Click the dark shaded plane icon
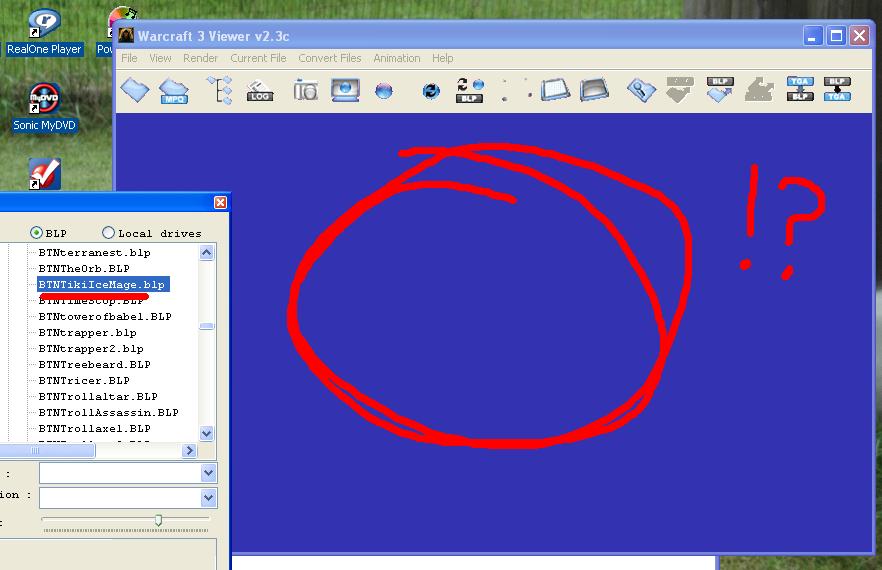 [594, 90]
